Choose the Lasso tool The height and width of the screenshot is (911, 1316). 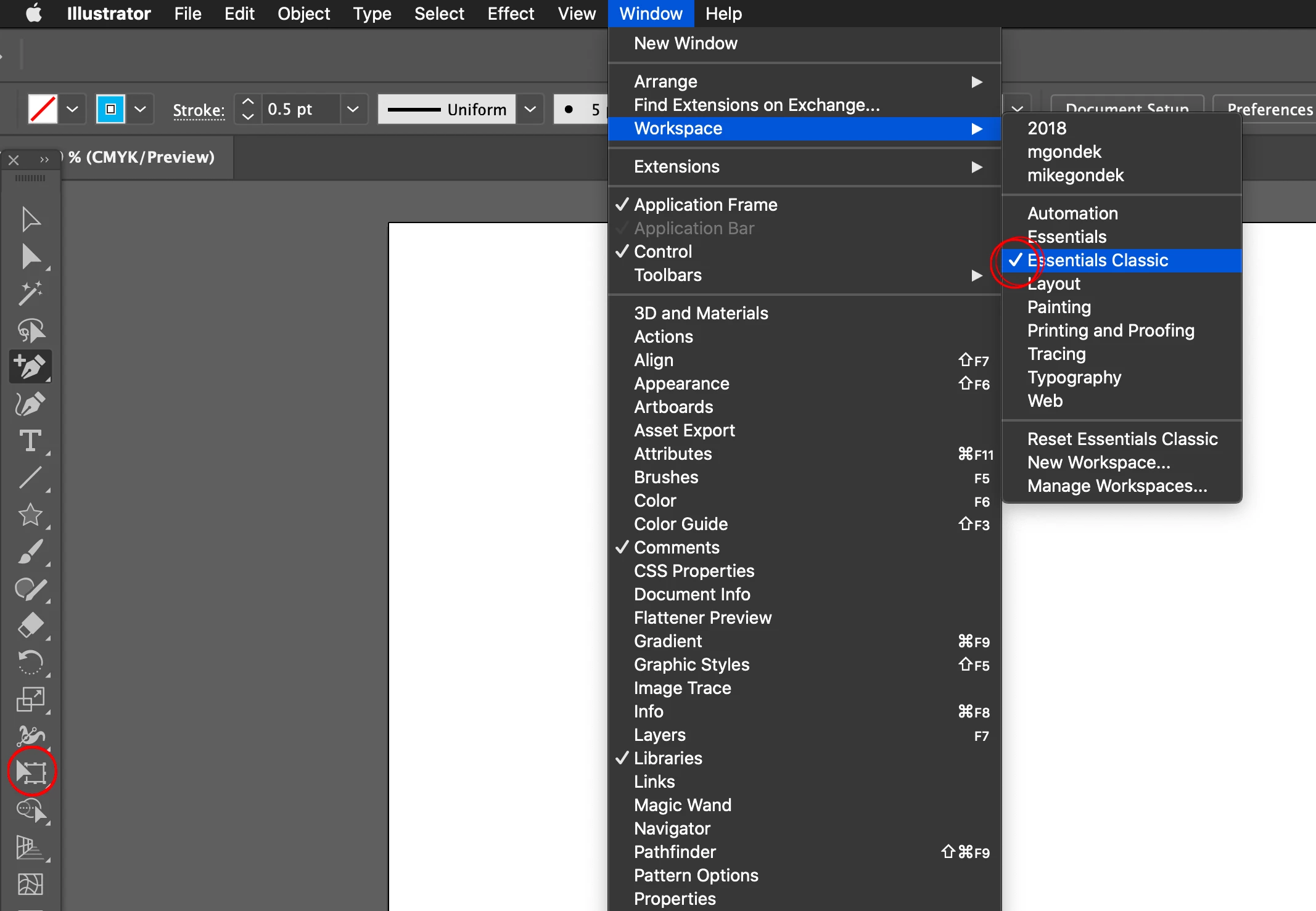coord(31,331)
